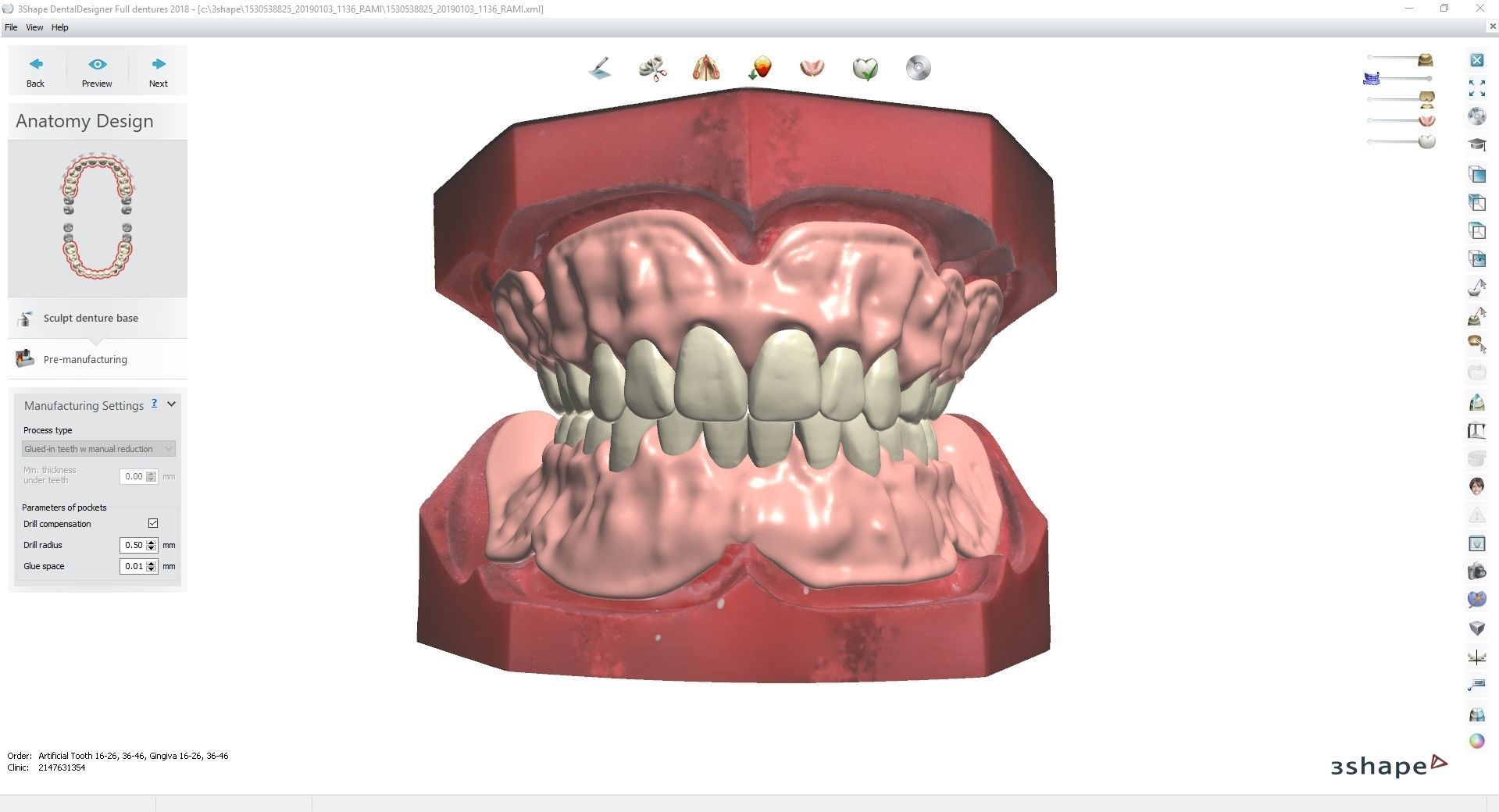Open the Help menu

pyautogui.click(x=60, y=27)
